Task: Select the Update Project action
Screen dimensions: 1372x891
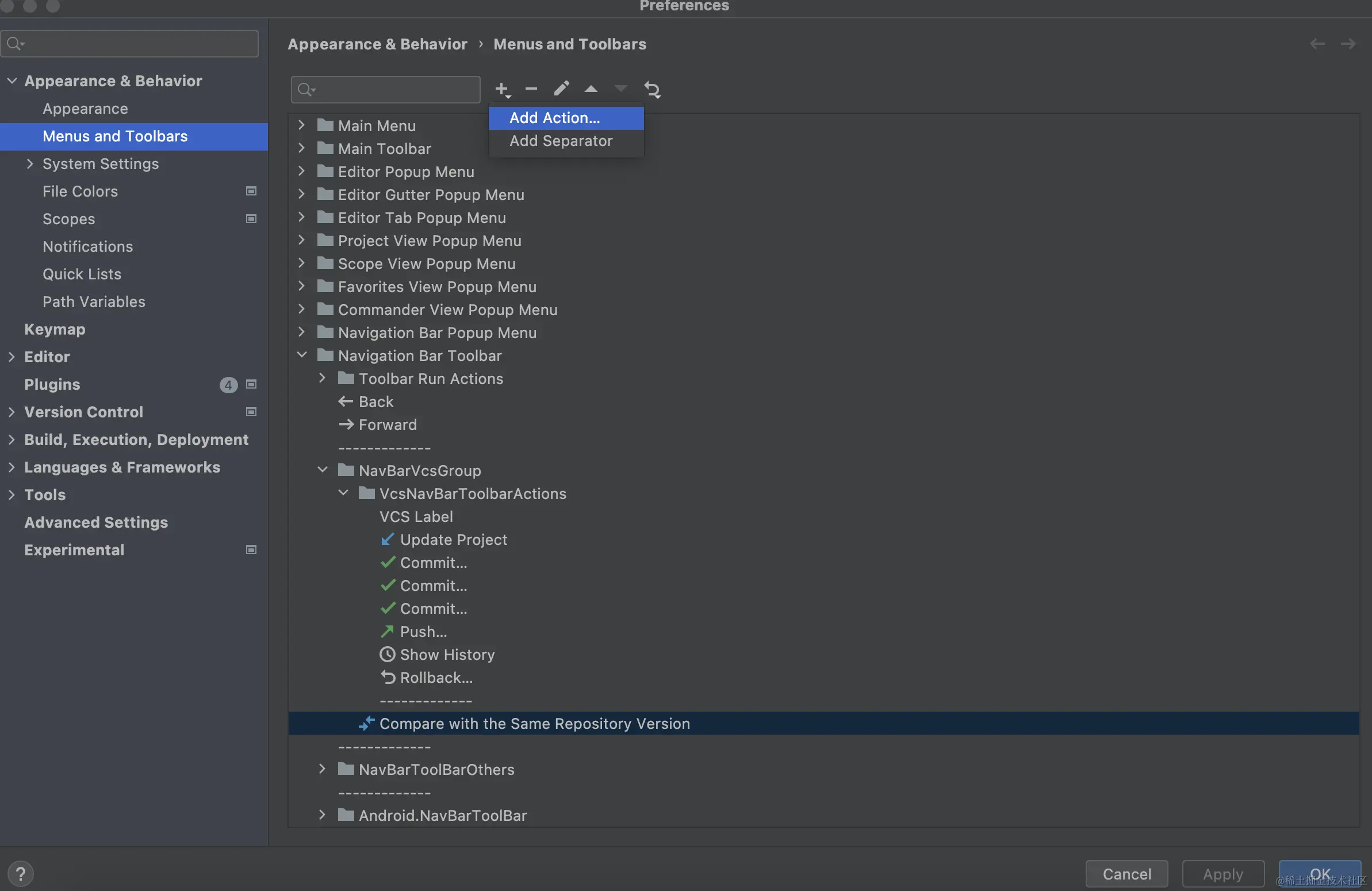Action: pos(453,539)
